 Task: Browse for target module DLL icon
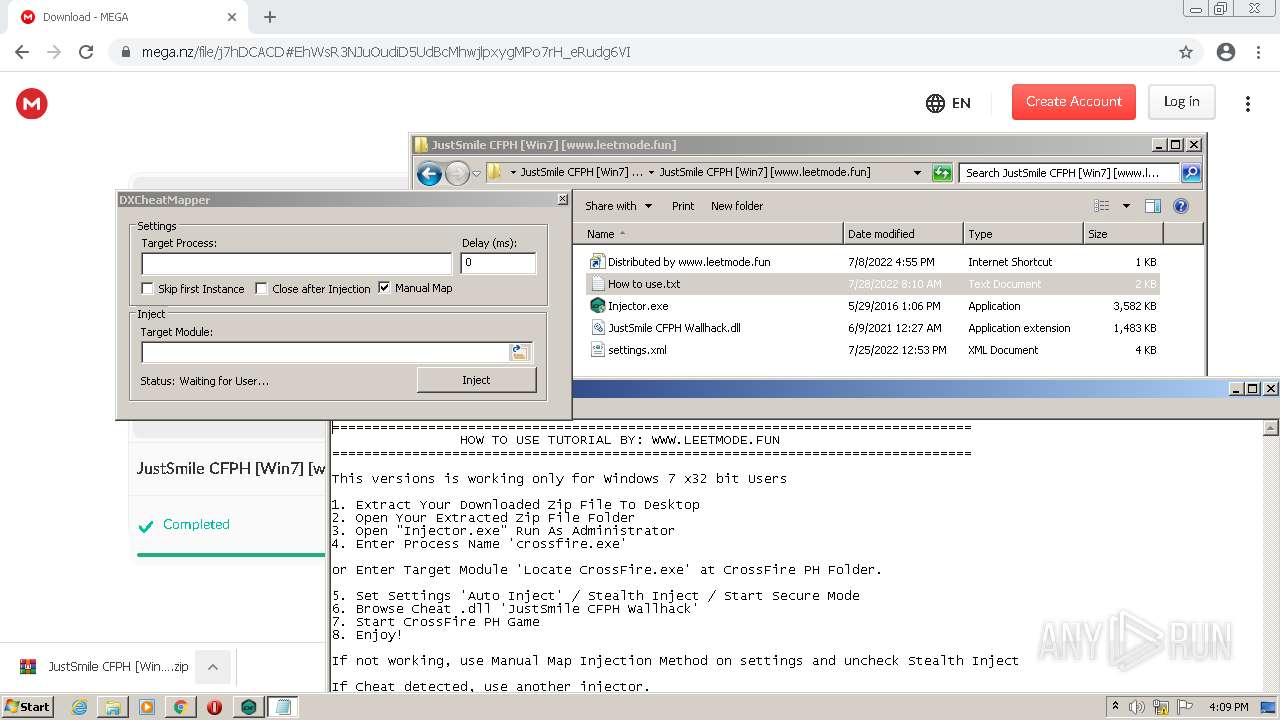click(519, 352)
